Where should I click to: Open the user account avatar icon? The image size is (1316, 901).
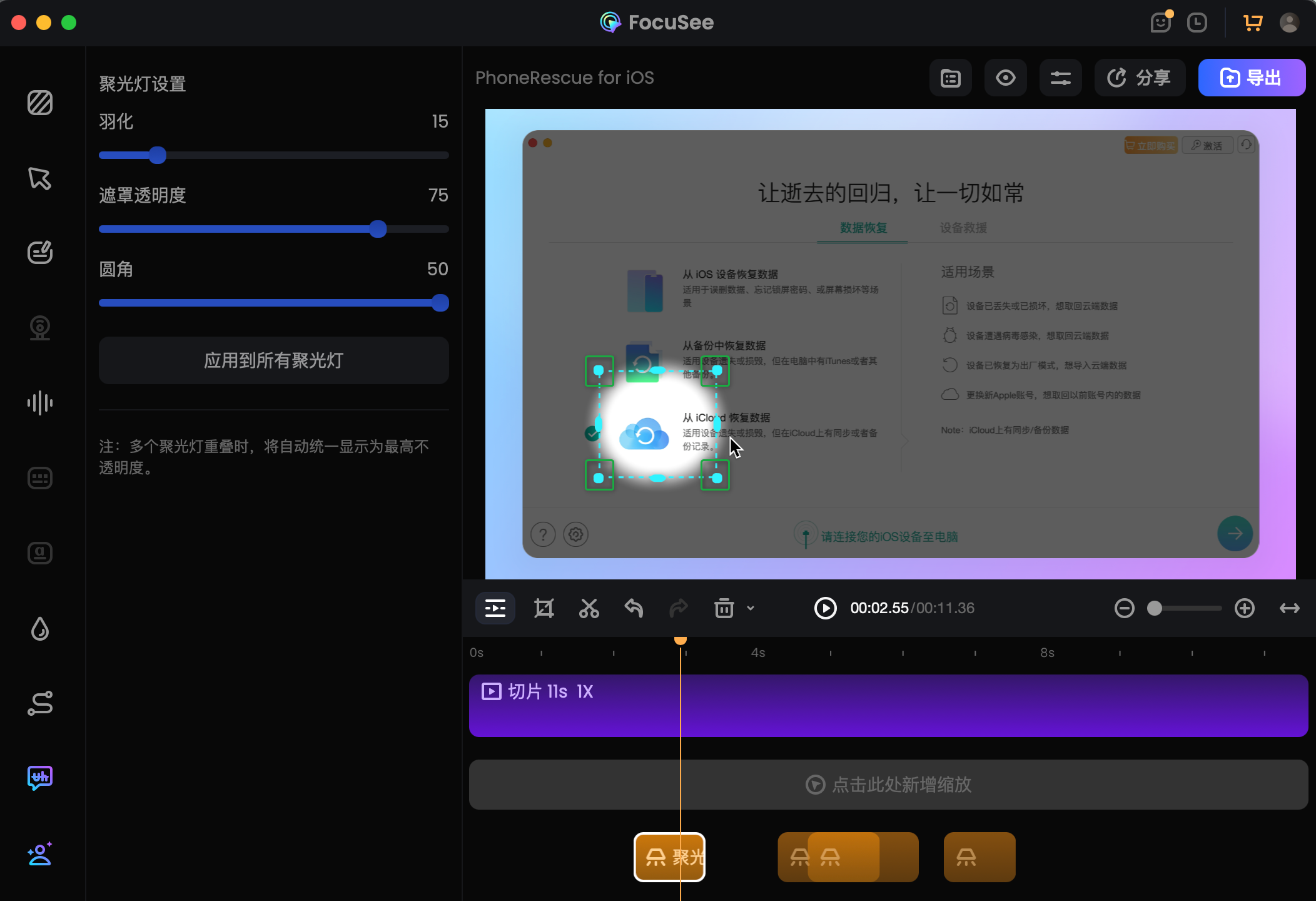coord(1289,23)
